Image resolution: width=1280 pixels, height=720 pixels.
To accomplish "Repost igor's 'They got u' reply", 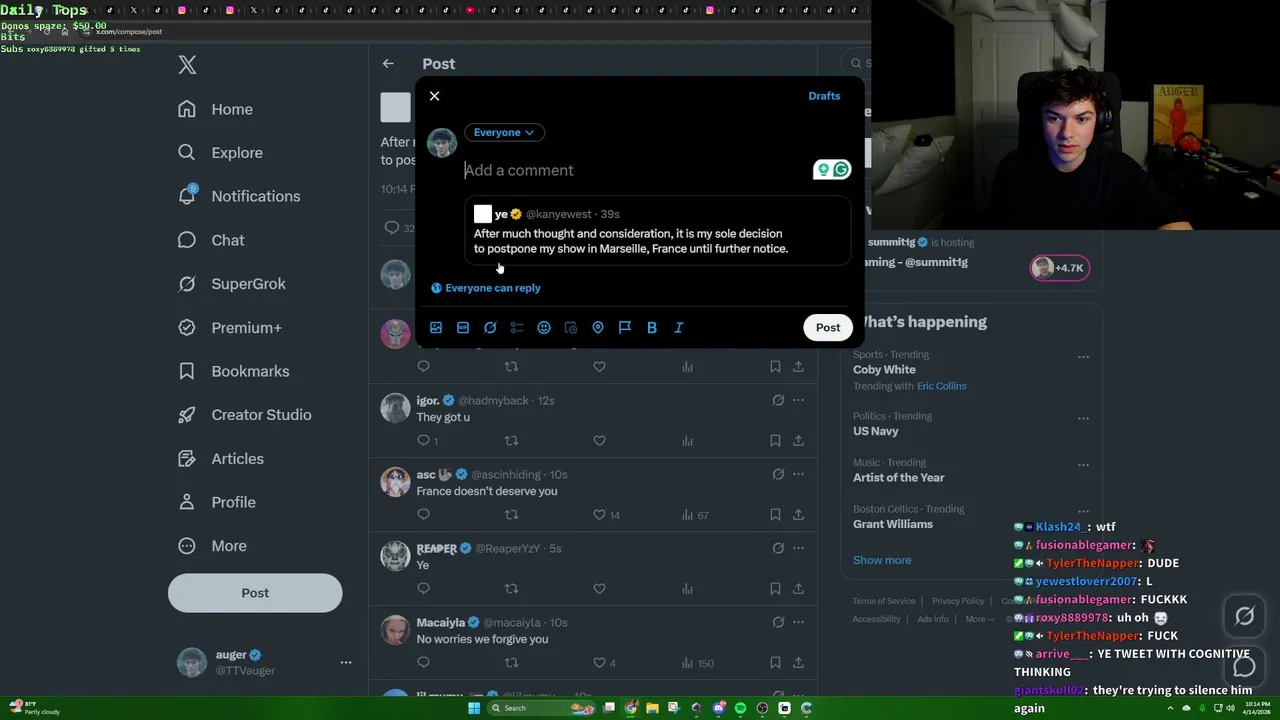I will coord(511,440).
